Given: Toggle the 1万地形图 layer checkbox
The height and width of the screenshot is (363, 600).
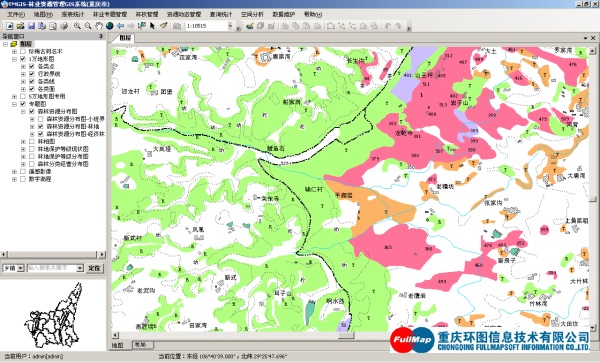Looking at the screenshot, I should (x=23, y=59).
